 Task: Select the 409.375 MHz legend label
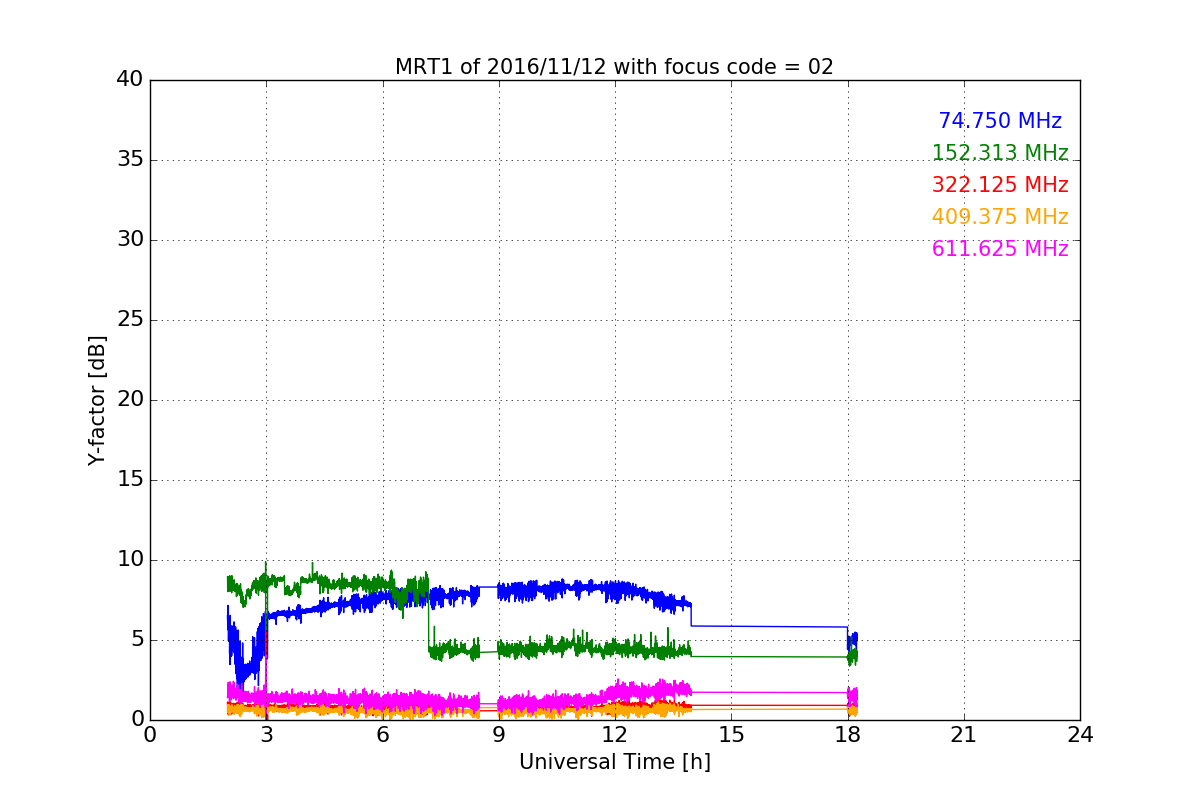click(1000, 217)
